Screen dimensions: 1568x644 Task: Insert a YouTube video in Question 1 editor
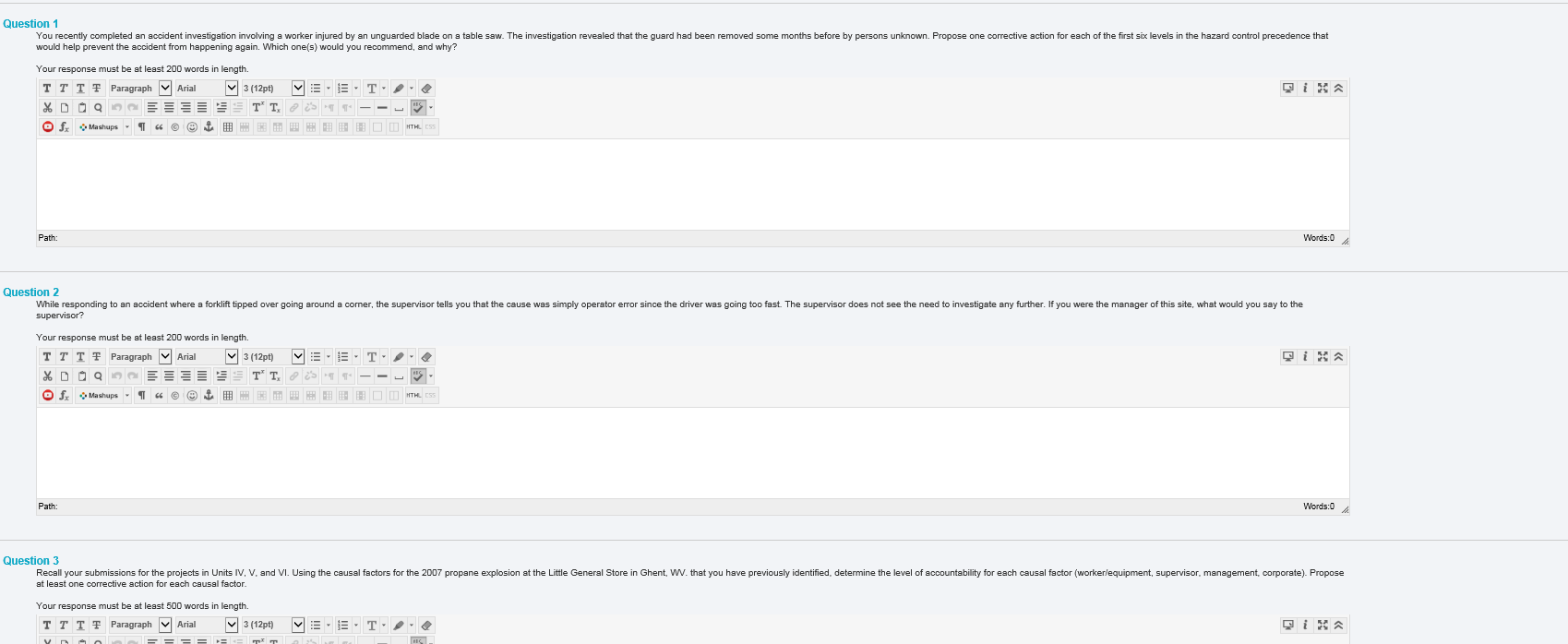click(x=47, y=127)
